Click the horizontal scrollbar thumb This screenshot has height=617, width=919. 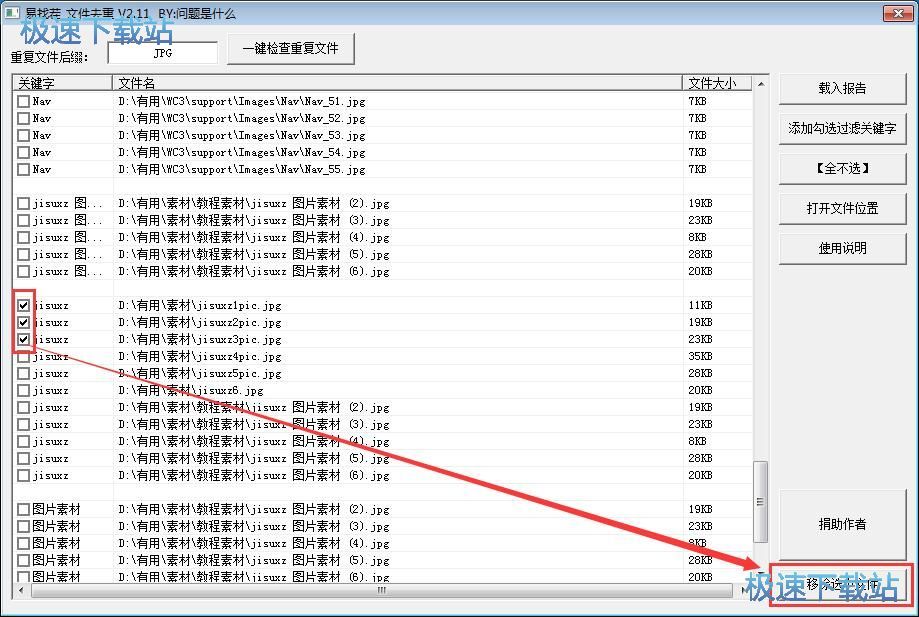tap(382, 590)
